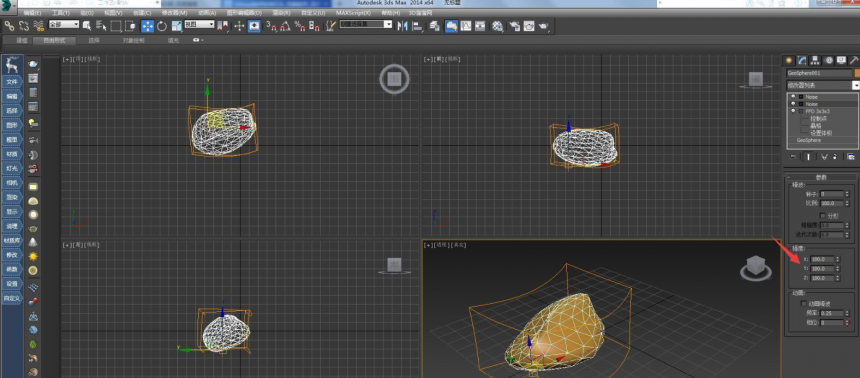The height and width of the screenshot is (378, 860).
Task: Toggle lightbulb on the top Noise modifier
Action: coord(793,97)
